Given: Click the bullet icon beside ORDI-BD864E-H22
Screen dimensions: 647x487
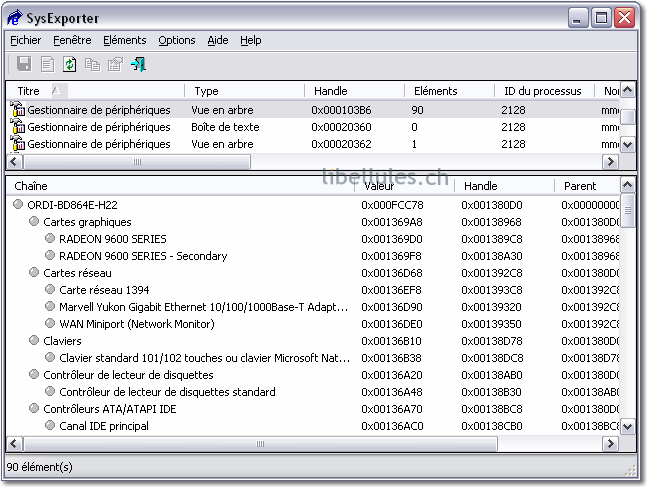Looking at the screenshot, I should pos(18,204).
